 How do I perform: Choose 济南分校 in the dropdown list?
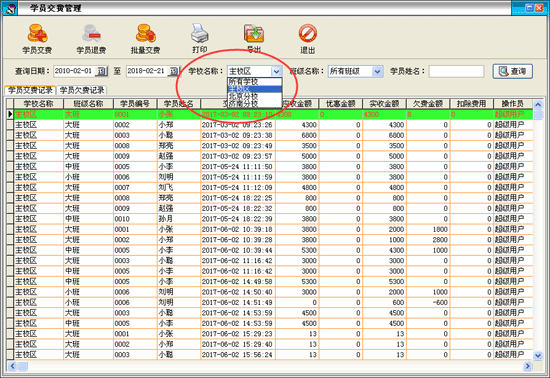coord(255,103)
